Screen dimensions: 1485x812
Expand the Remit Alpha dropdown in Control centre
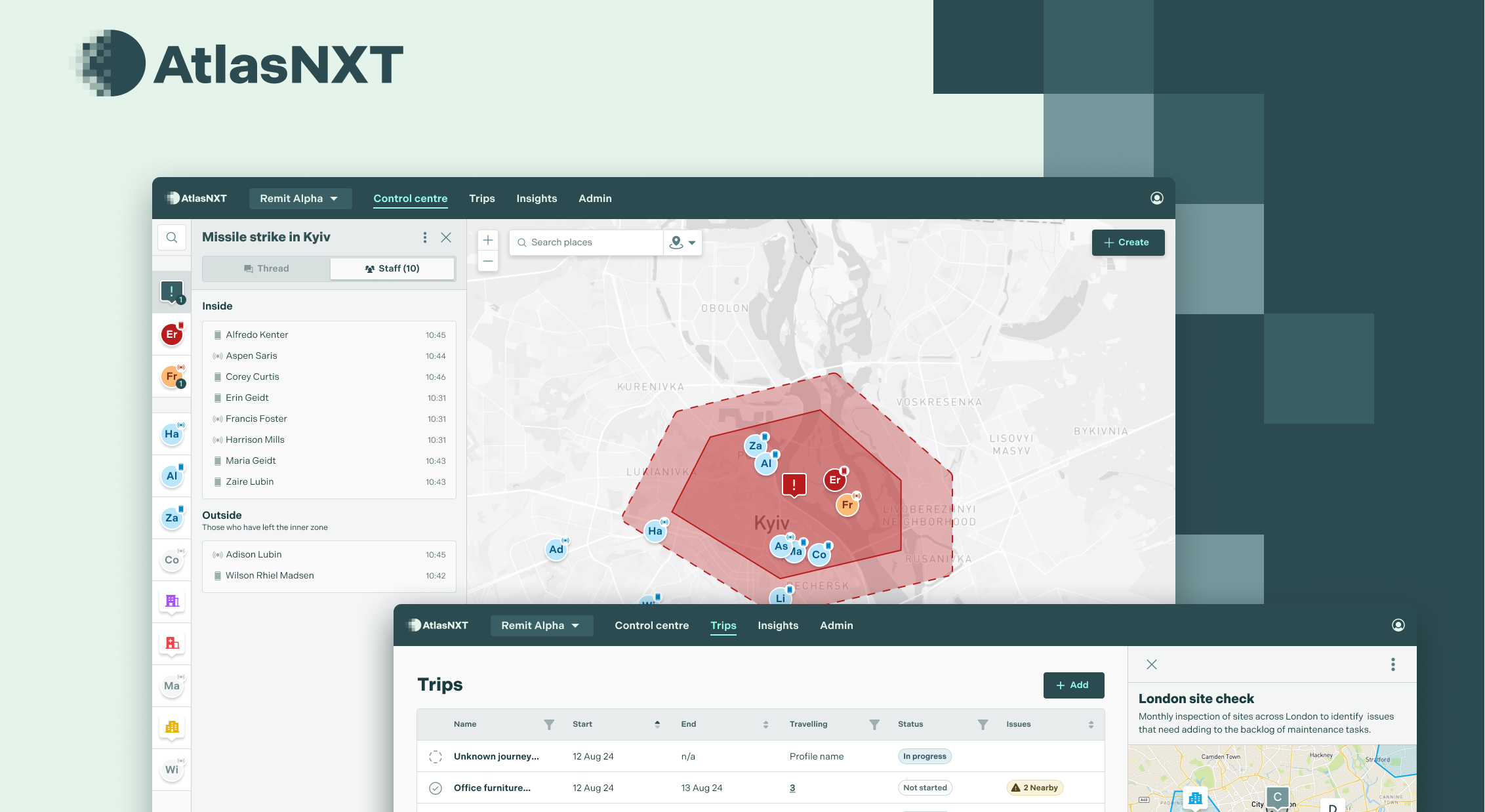pyautogui.click(x=300, y=198)
